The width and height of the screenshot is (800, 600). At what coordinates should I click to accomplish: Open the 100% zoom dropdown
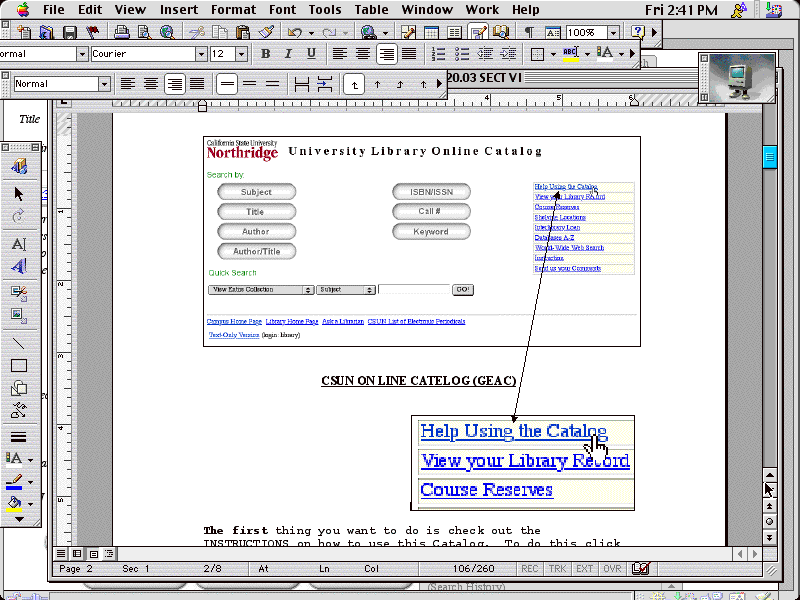click(613, 33)
